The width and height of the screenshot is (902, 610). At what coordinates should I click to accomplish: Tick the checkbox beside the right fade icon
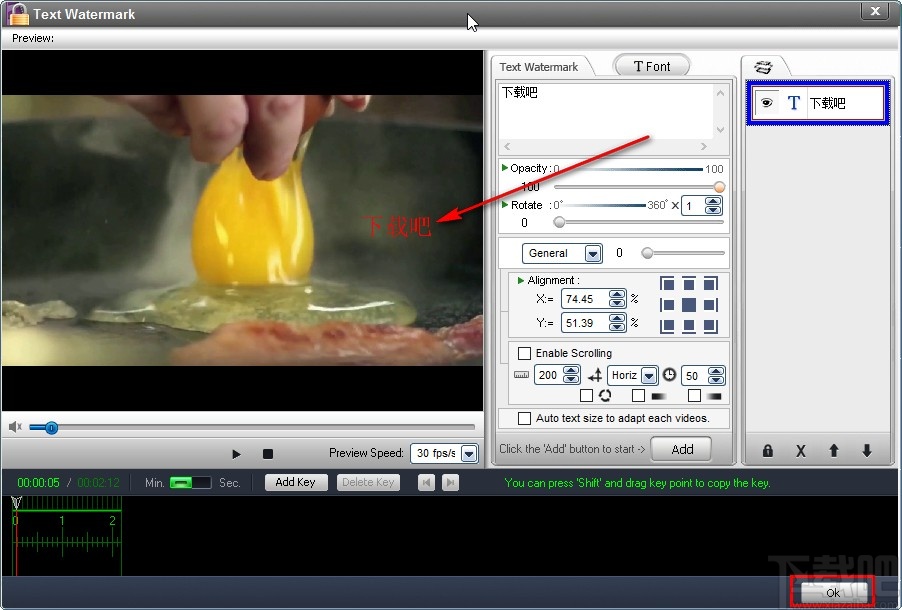click(694, 395)
